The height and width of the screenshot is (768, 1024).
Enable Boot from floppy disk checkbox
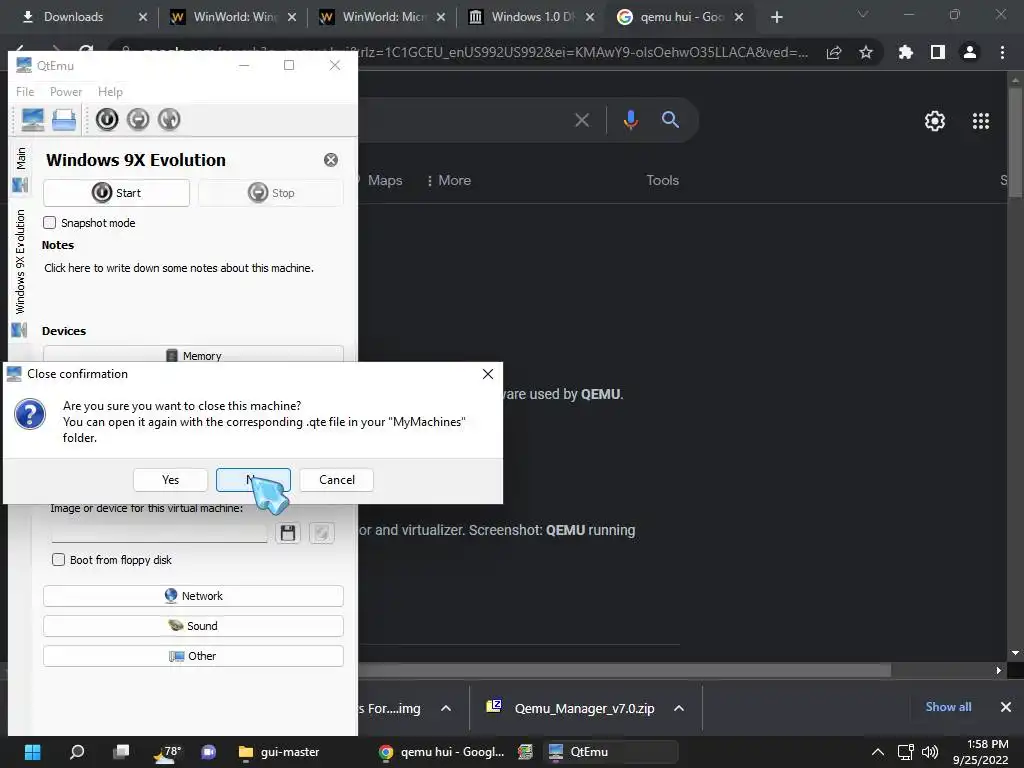[x=58, y=560]
